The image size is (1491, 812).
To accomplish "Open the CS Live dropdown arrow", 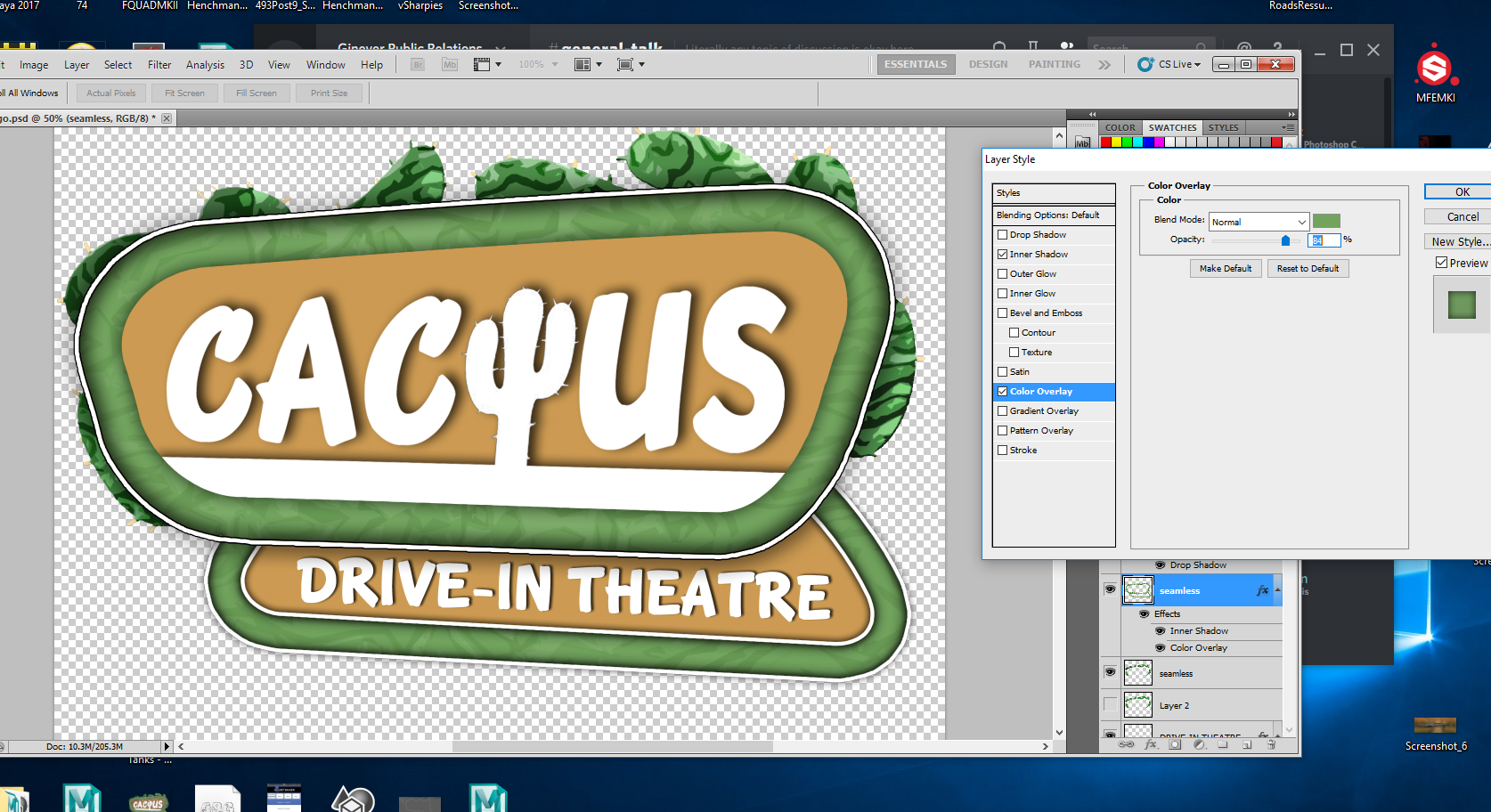I will 1197,65.
